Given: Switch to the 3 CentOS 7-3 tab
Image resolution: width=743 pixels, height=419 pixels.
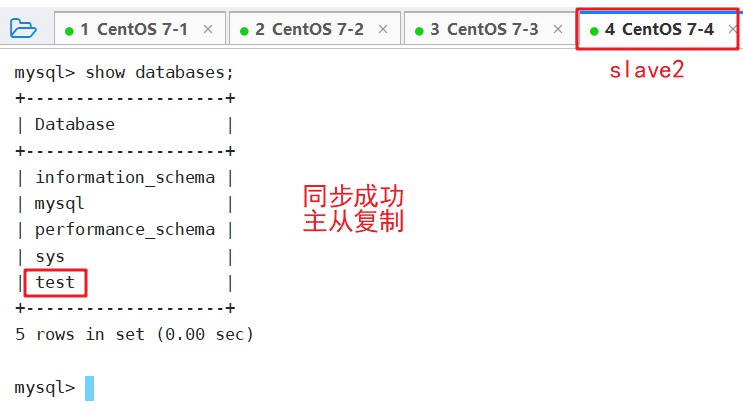Looking at the screenshot, I should click(489, 29).
